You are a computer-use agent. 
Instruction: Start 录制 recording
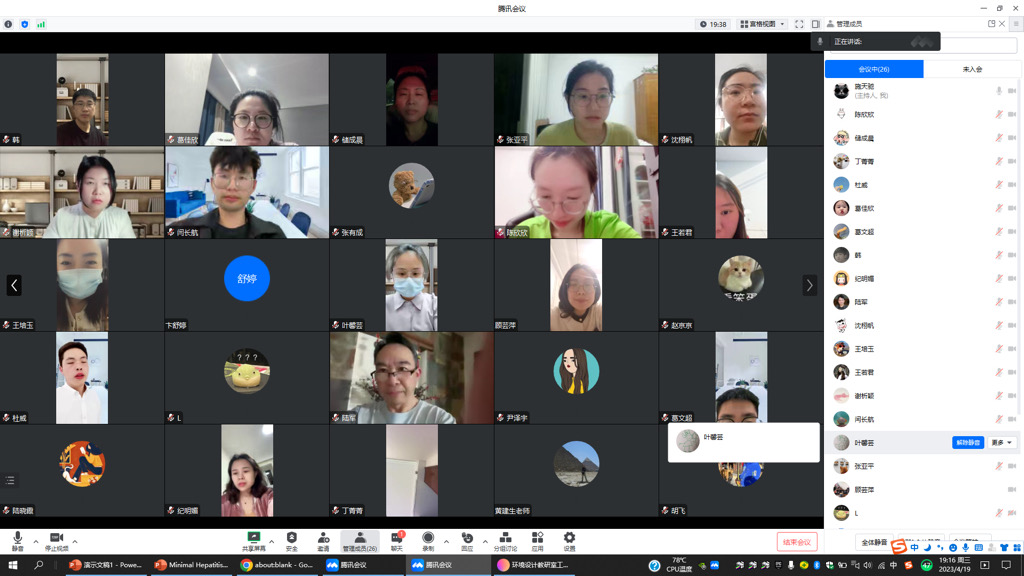tap(428, 537)
